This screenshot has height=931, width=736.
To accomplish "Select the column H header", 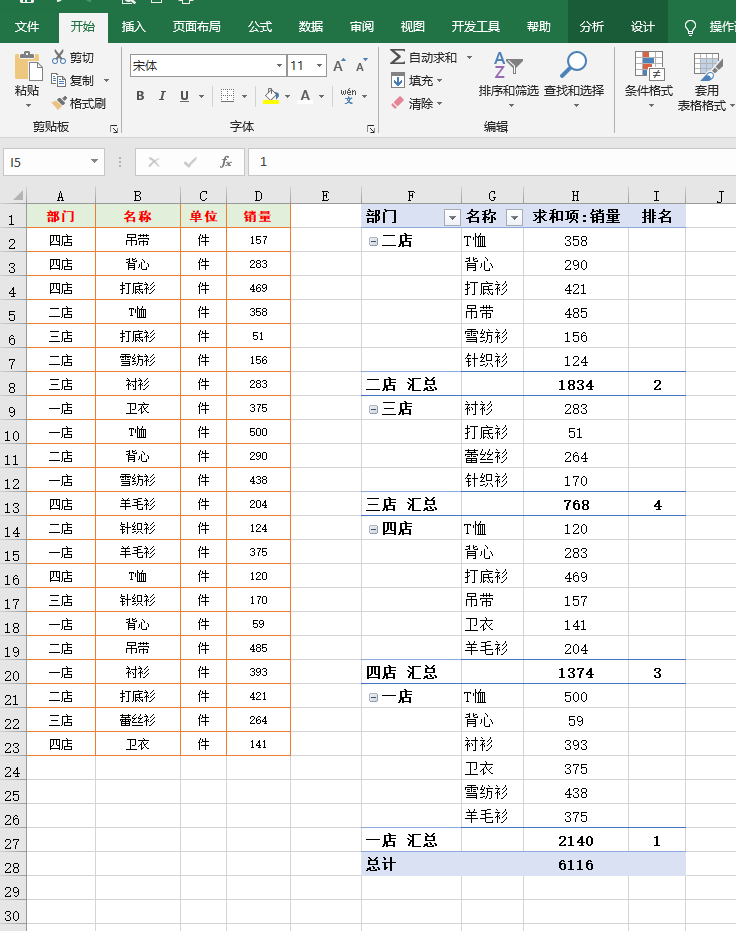I will point(576,196).
